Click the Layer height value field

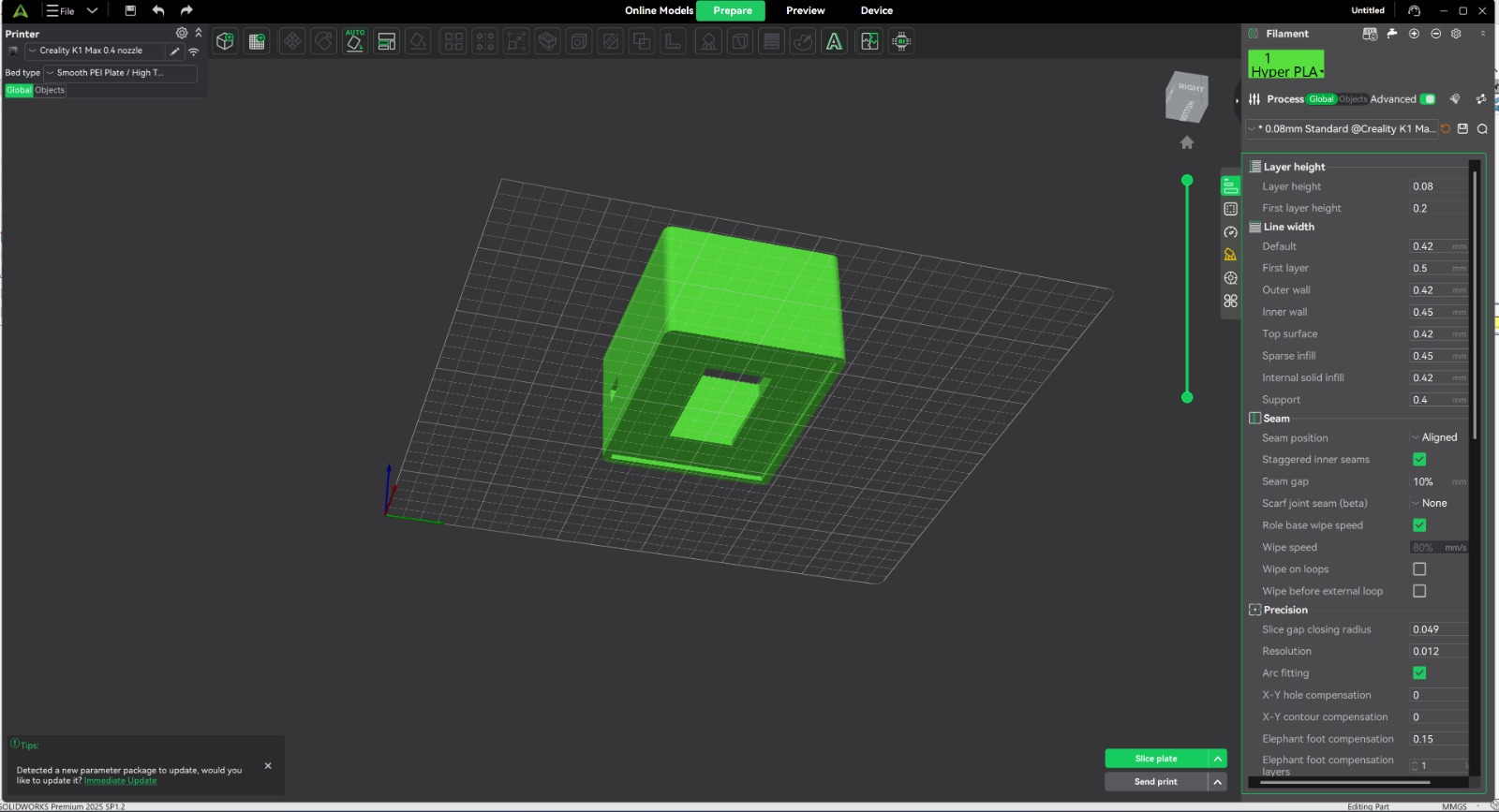[x=1438, y=186]
